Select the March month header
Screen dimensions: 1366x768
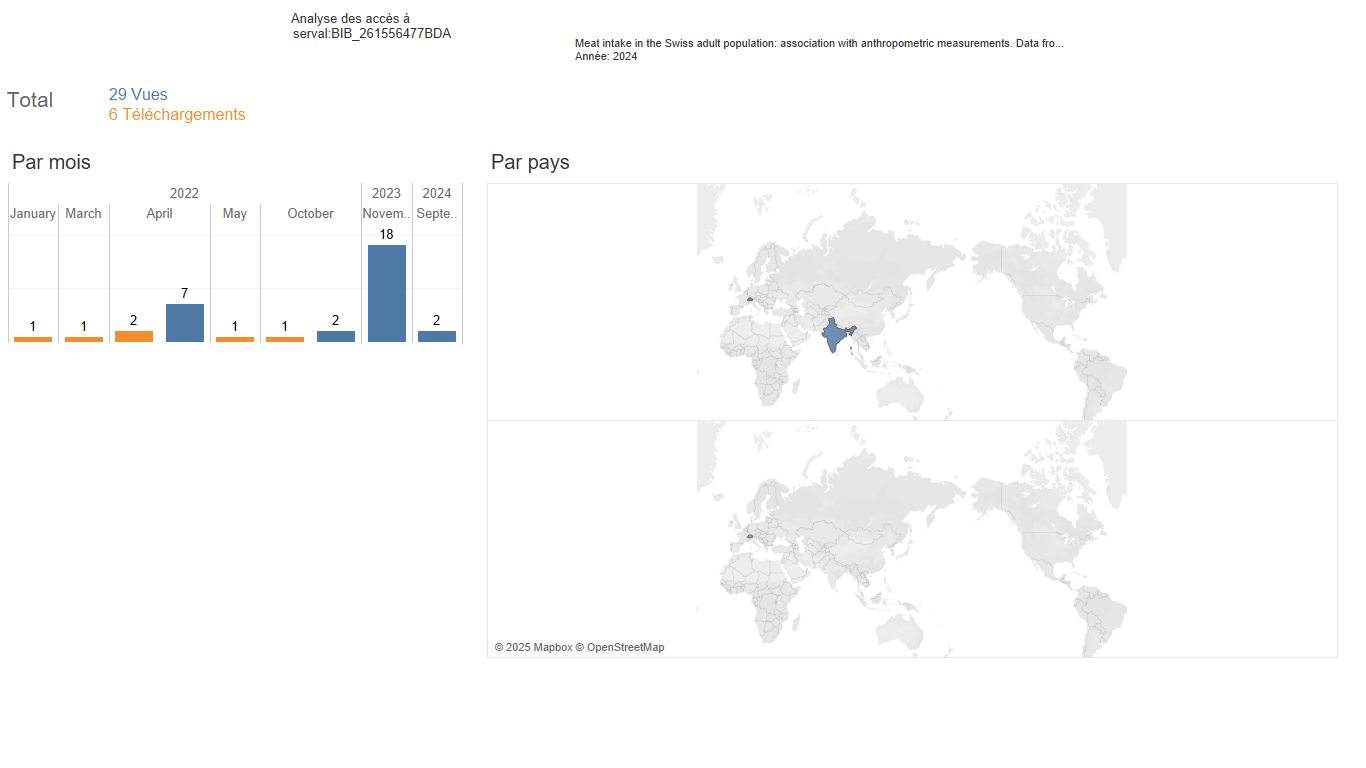[83, 214]
